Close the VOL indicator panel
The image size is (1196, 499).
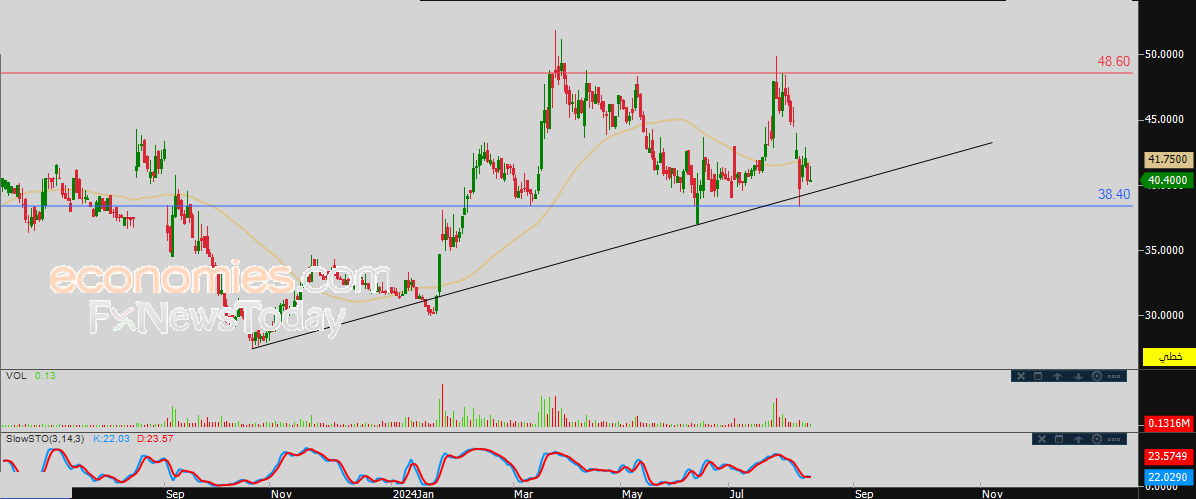(1021, 376)
